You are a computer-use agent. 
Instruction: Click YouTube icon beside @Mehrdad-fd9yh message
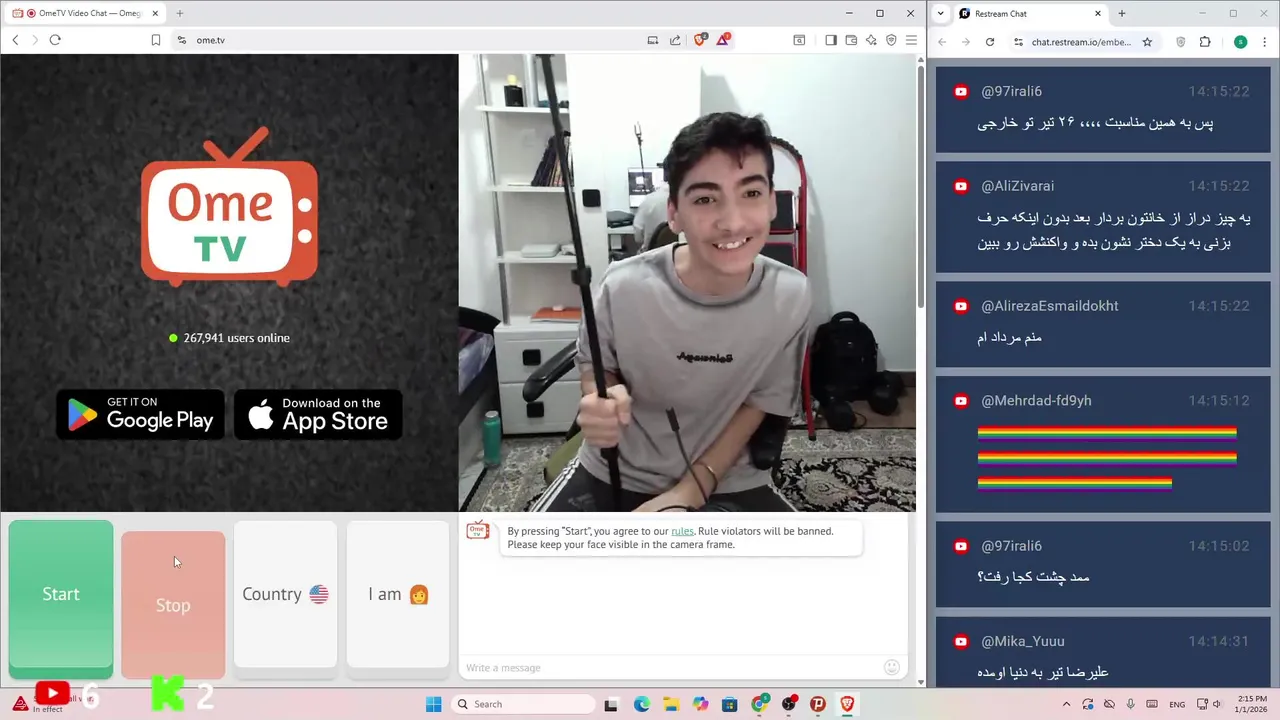(961, 401)
